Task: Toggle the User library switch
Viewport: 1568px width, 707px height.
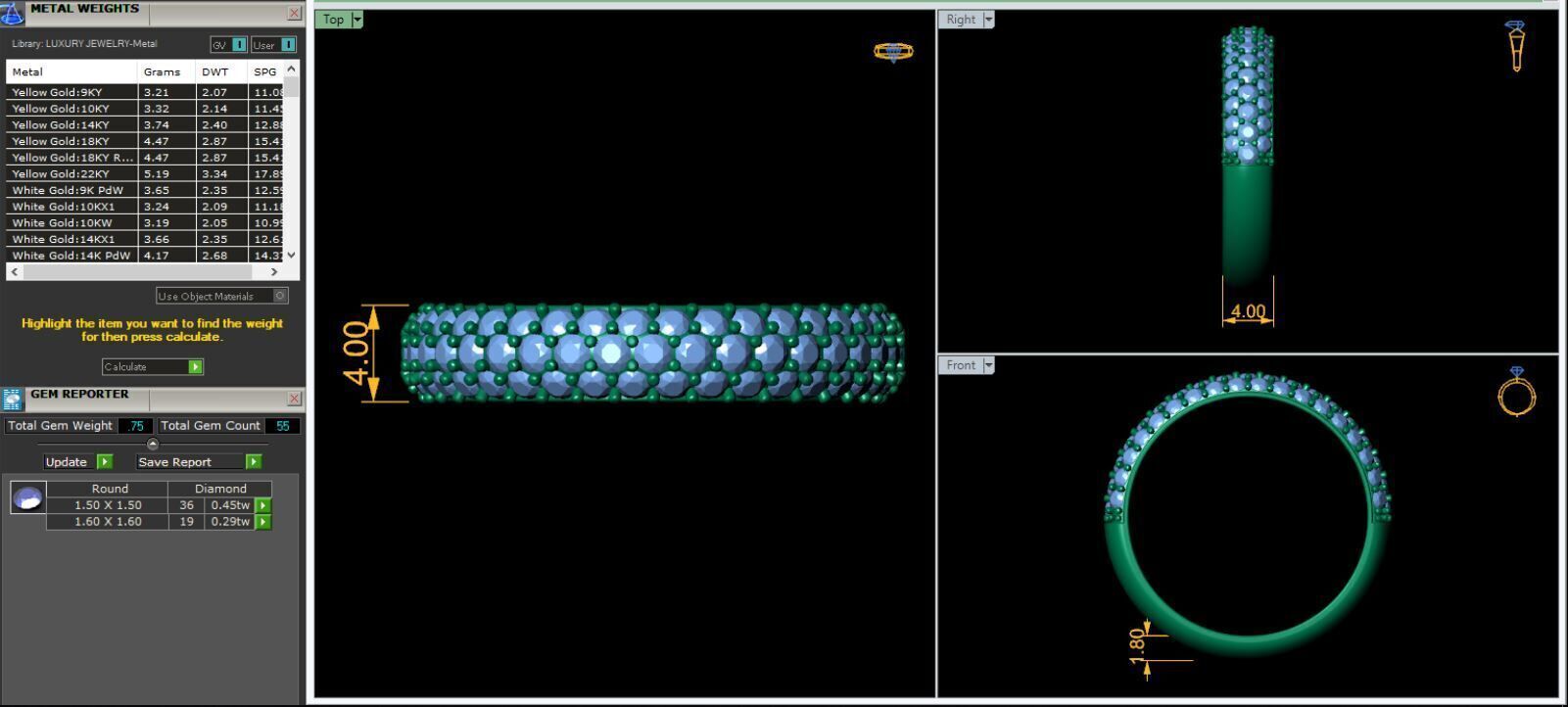Action: [273, 45]
